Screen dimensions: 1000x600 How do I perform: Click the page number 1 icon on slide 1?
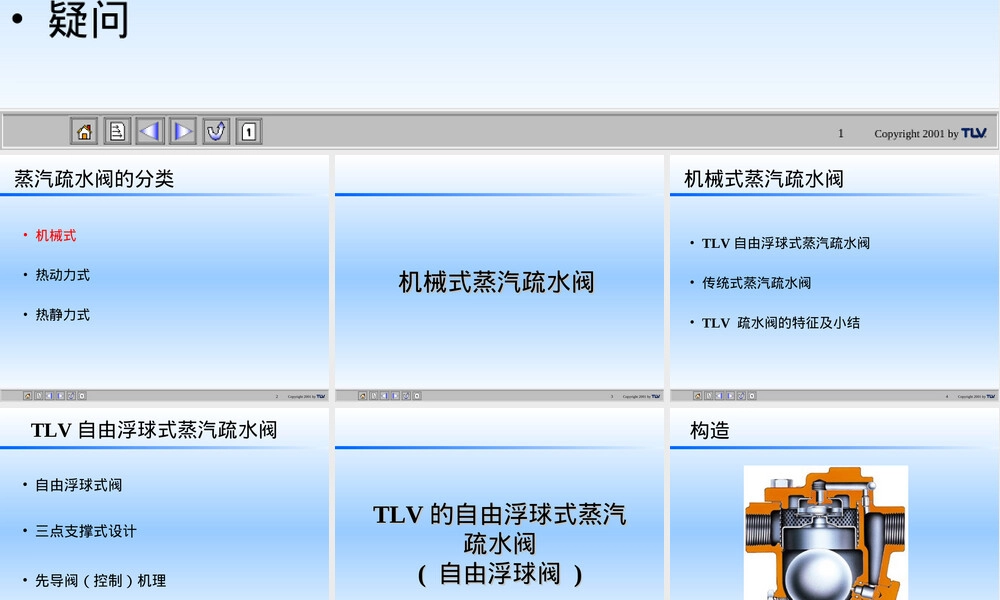249,131
